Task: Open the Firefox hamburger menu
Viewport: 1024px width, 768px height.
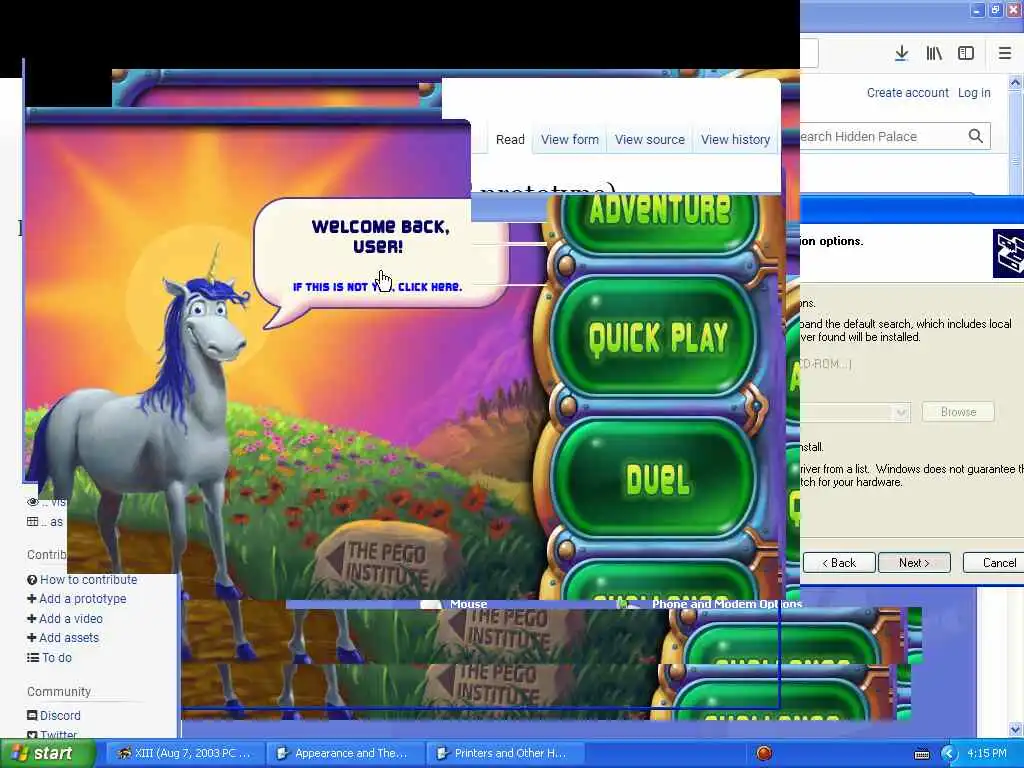Action: (1005, 54)
